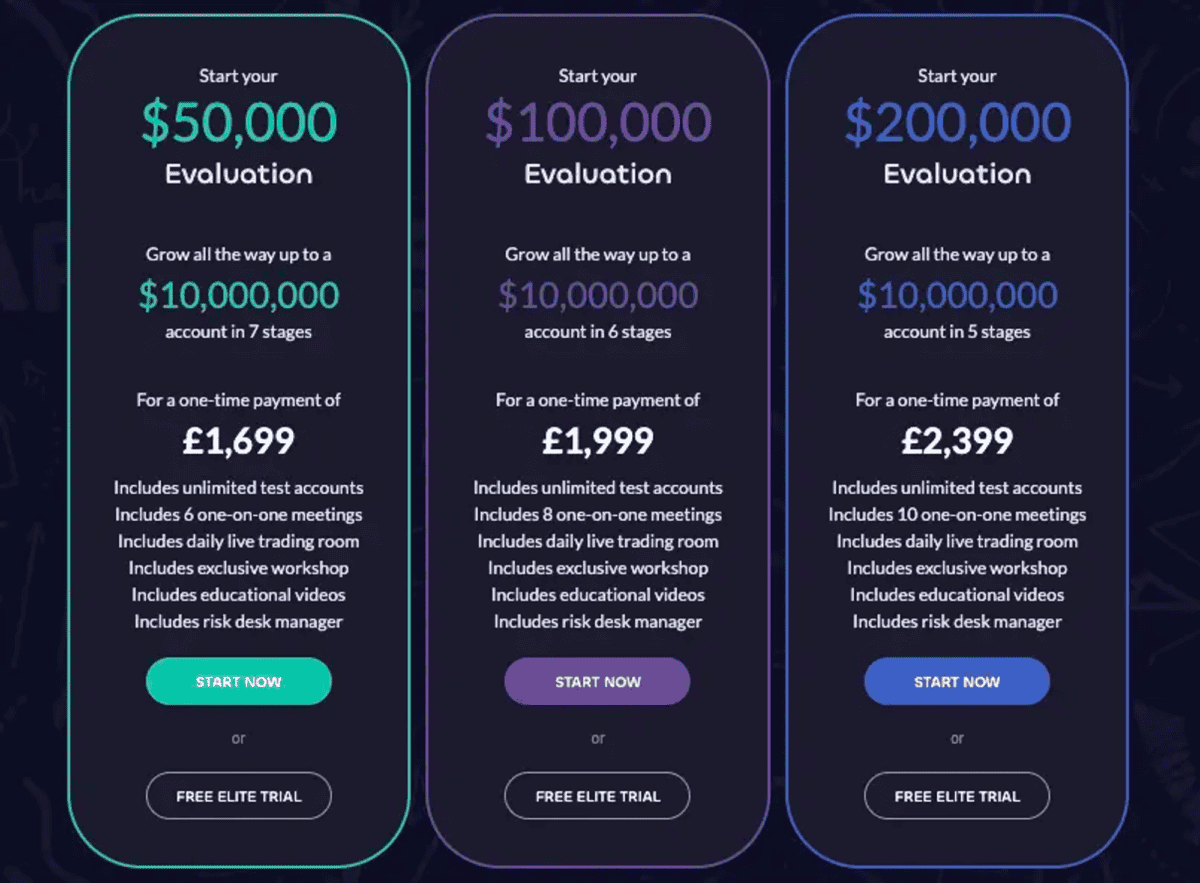The image size is (1200, 883).
Task: Click "Includes 10 one-on-one meetings" feature
Action: click(956, 515)
